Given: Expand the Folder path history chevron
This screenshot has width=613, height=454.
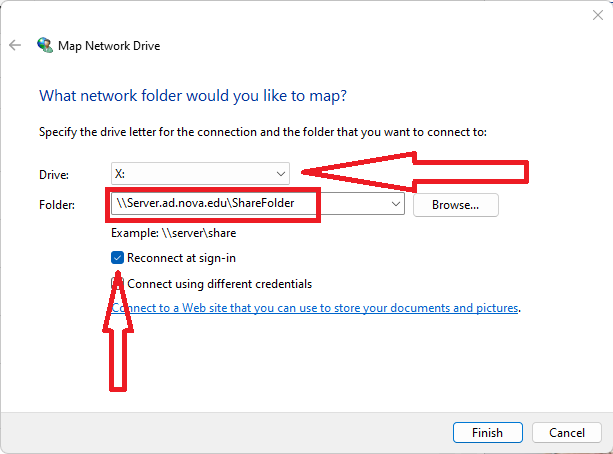Looking at the screenshot, I should click(396, 204).
